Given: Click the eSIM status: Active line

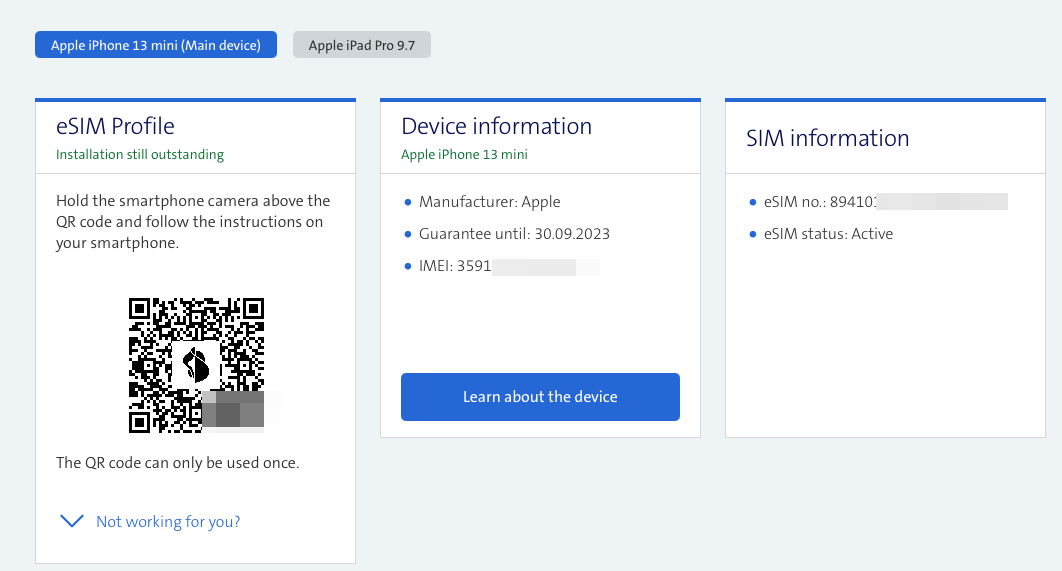Looking at the screenshot, I should coord(827,234).
